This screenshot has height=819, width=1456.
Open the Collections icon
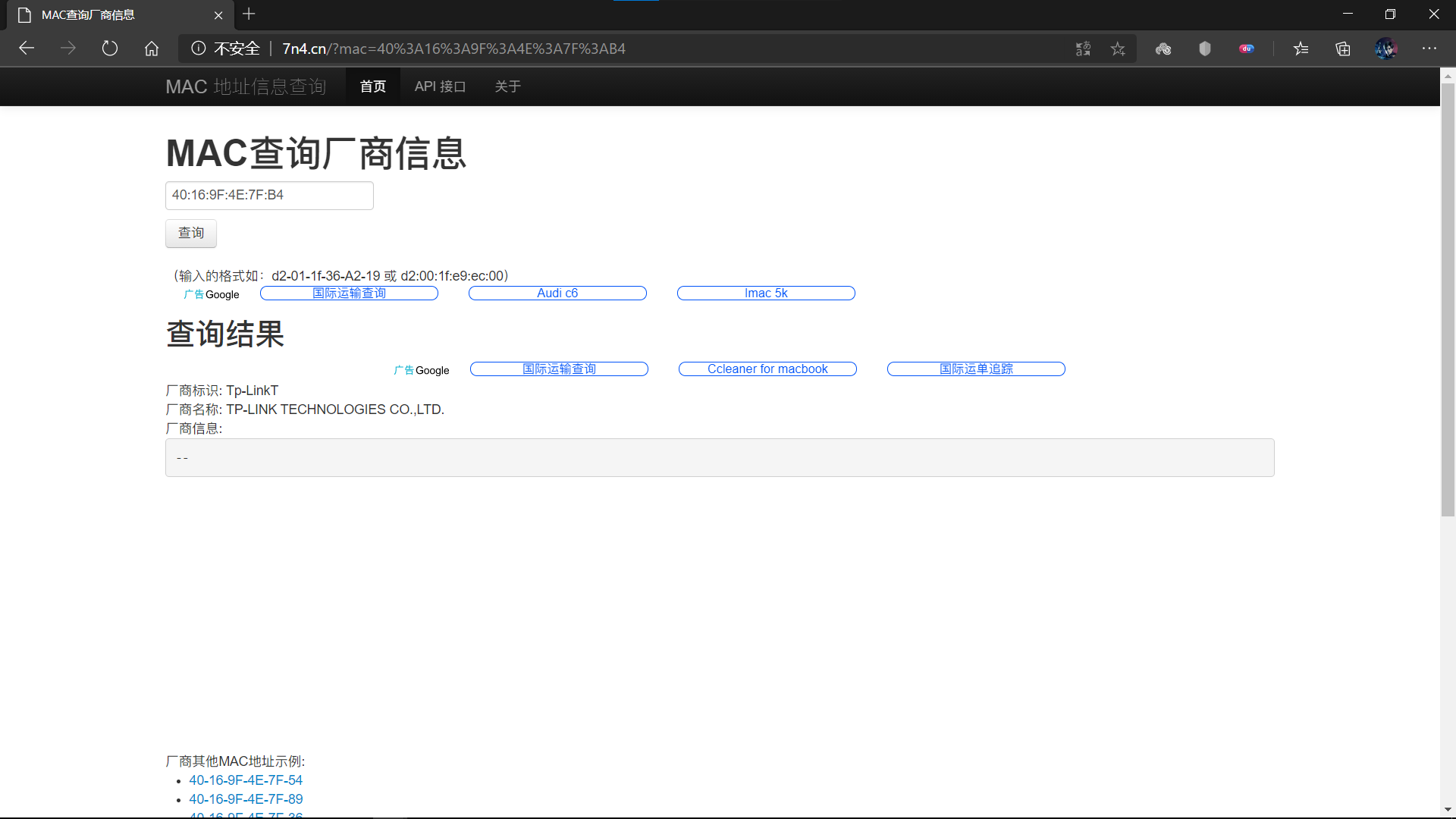tap(1343, 49)
